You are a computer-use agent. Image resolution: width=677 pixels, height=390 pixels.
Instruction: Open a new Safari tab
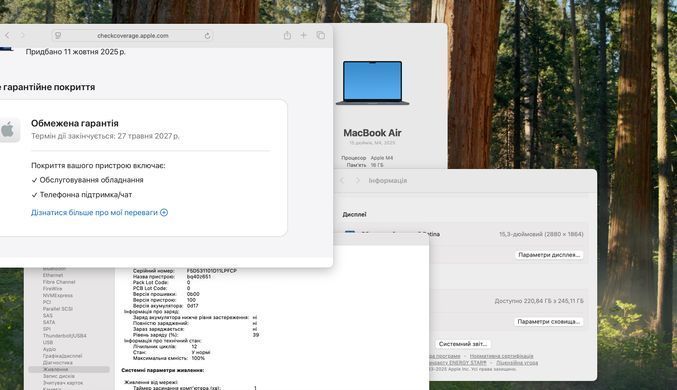pyautogui.click(x=304, y=35)
